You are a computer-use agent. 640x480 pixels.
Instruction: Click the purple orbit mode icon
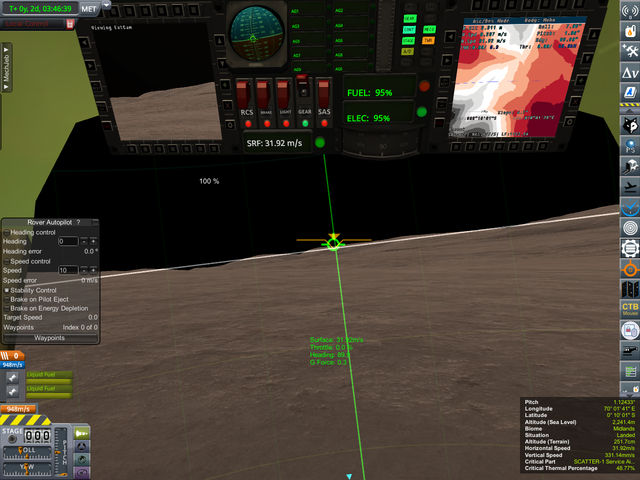click(82, 472)
